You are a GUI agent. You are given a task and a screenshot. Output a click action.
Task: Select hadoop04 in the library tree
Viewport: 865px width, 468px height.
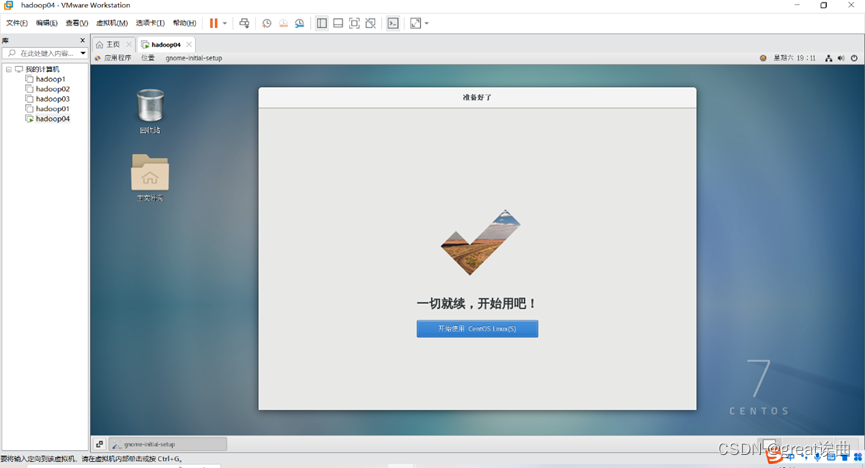[x=52, y=119]
